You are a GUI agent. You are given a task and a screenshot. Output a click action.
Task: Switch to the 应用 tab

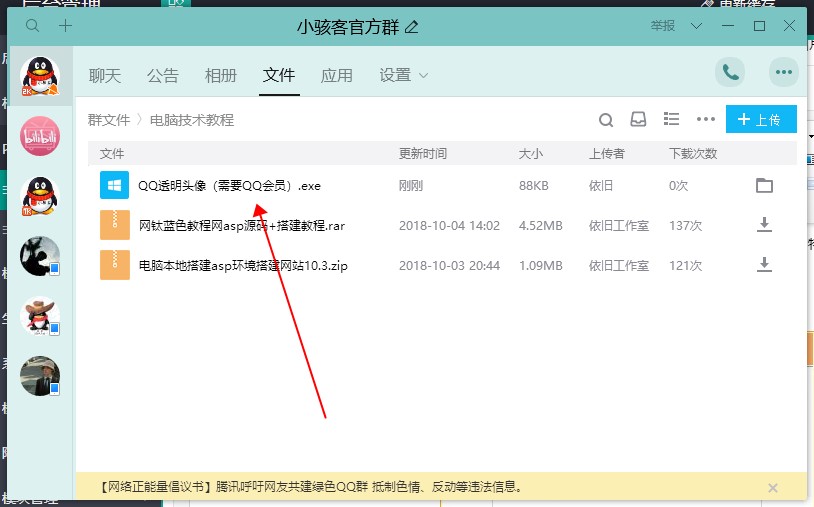point(336,76)
